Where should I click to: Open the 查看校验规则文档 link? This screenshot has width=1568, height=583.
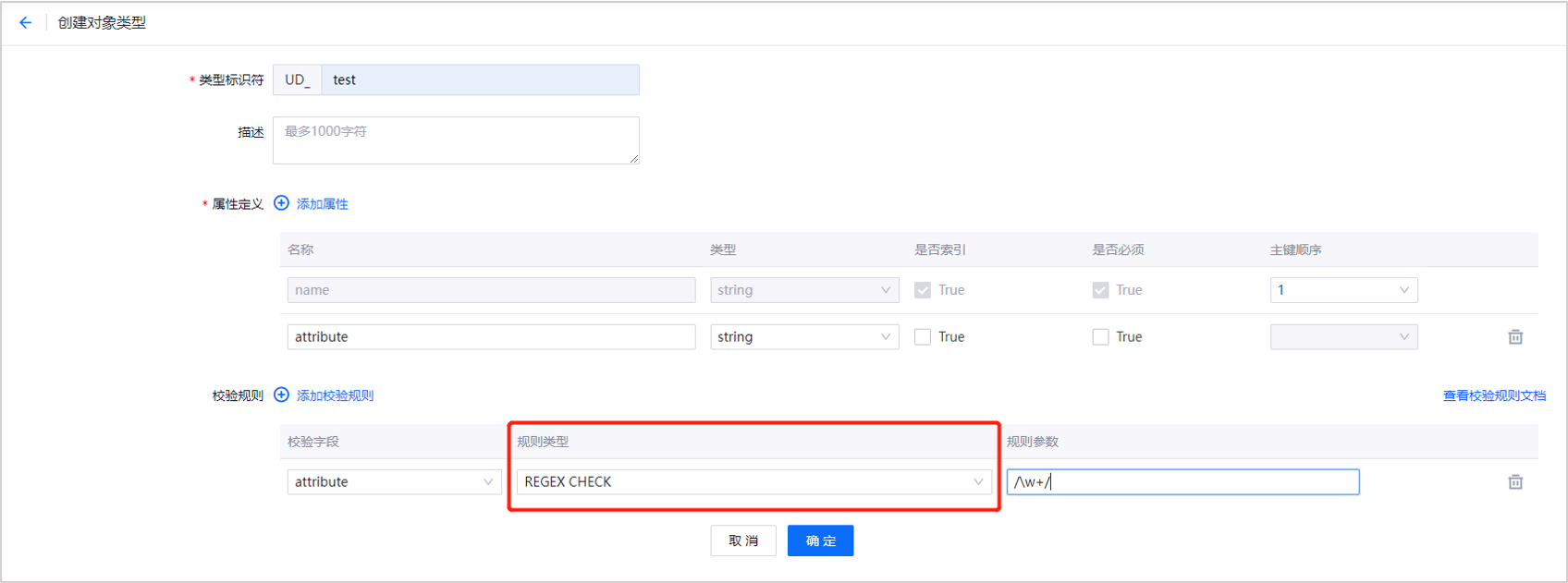1494,395
